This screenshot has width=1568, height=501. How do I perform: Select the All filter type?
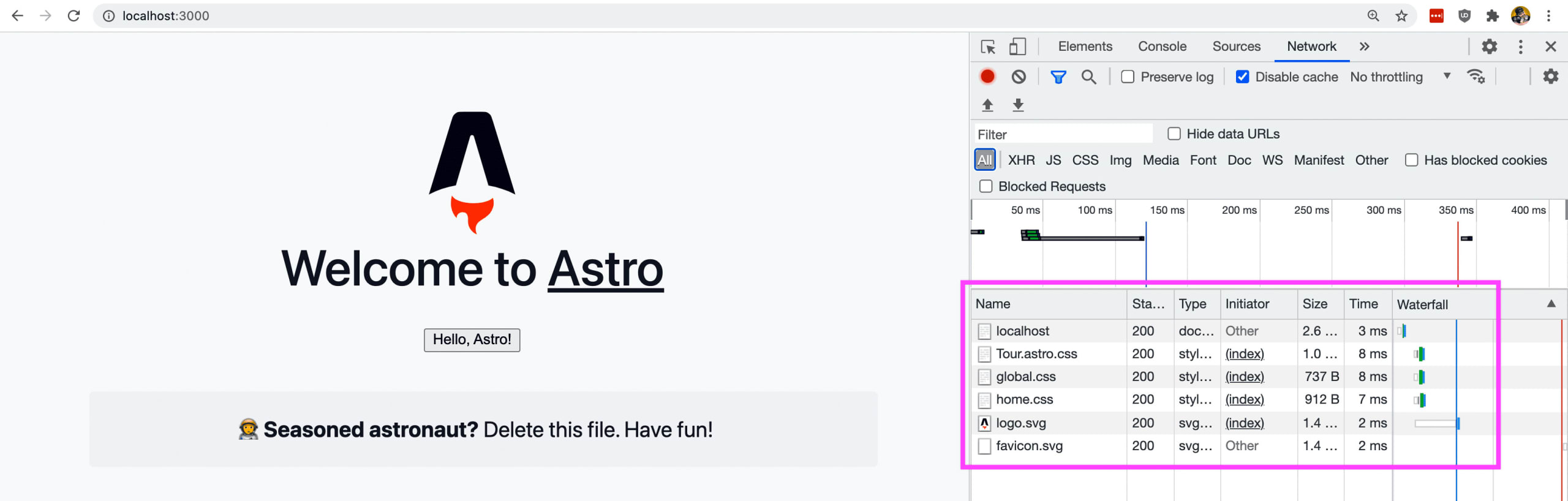(x=984, y=160)
